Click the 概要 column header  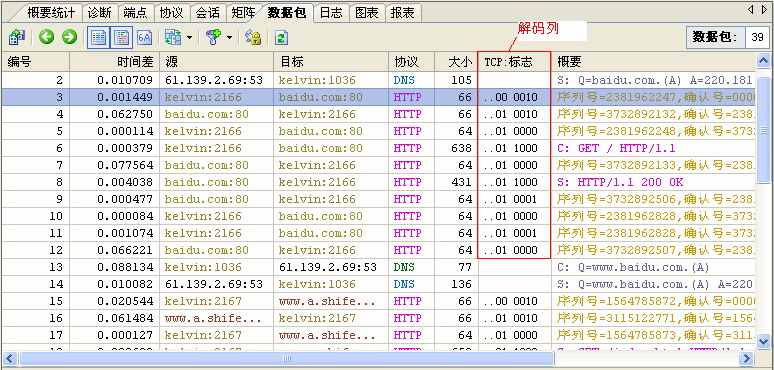(x=653, y=62)
